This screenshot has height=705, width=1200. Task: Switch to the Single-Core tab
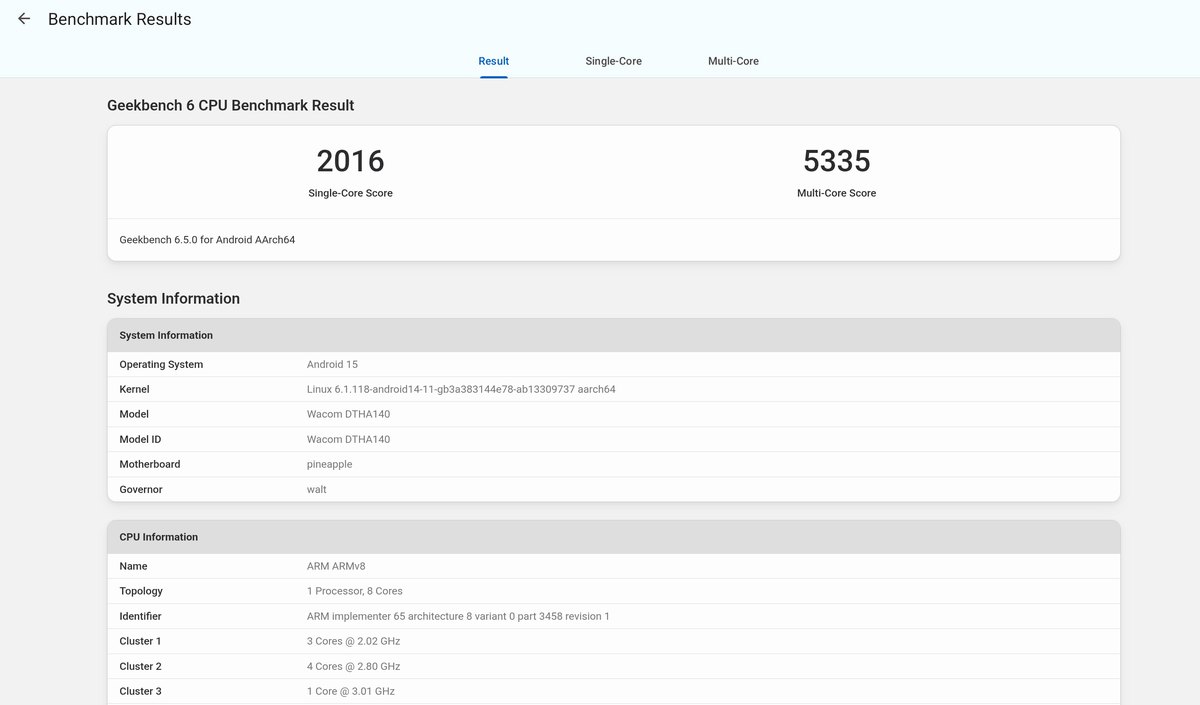pos(613,61)
